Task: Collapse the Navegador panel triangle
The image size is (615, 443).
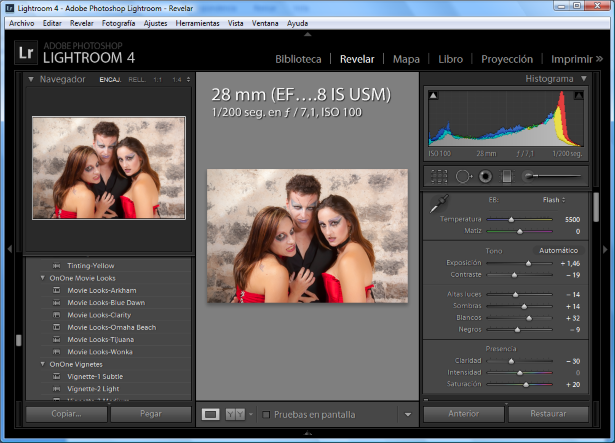Action: click(31, 79)
